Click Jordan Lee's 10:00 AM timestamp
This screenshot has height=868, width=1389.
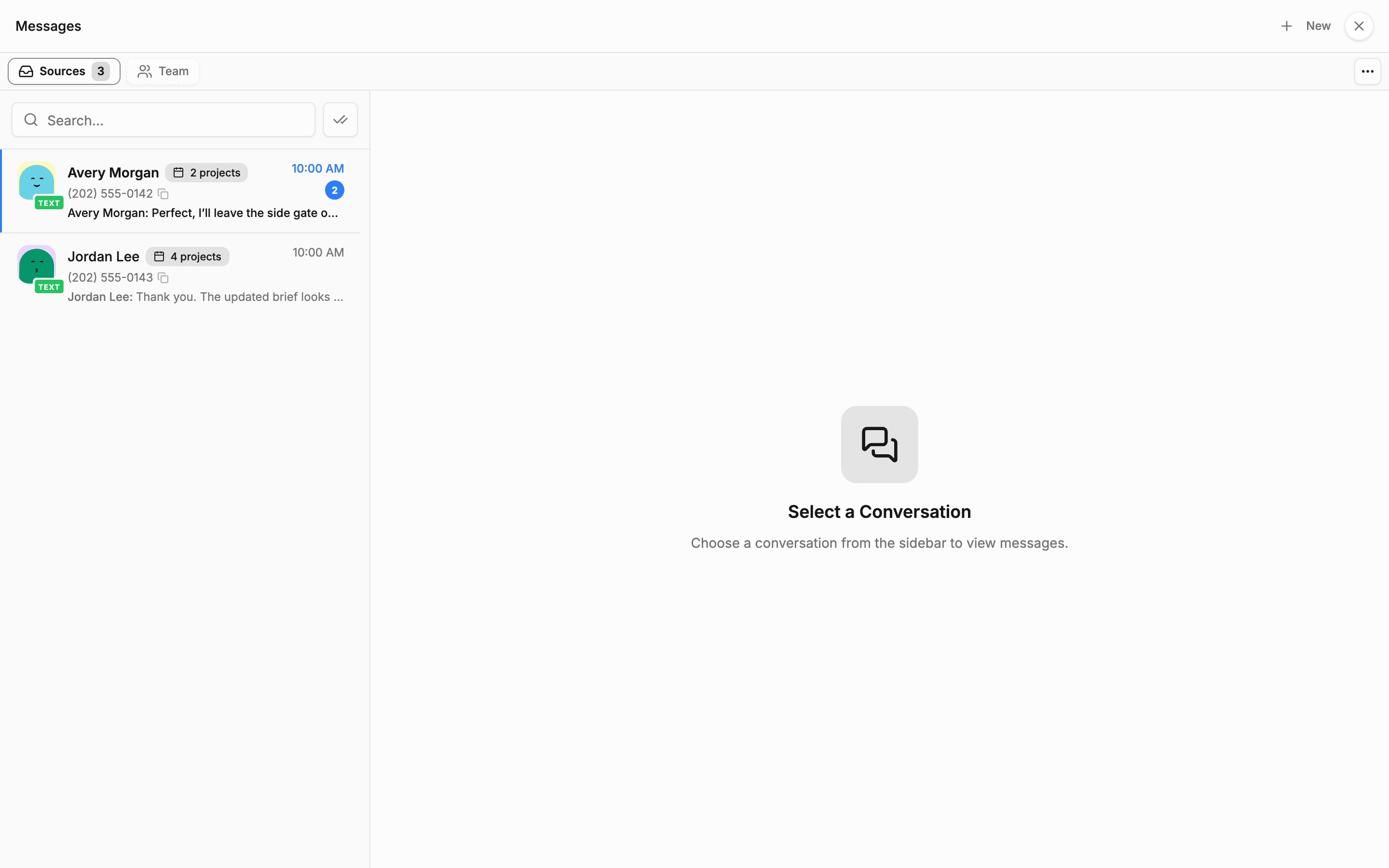pos(318,253)
